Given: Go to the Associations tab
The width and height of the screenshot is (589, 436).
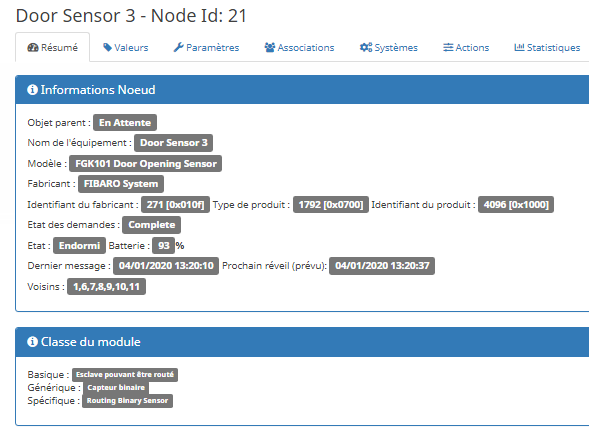Looking at the screenshot, I should point(299,47).
